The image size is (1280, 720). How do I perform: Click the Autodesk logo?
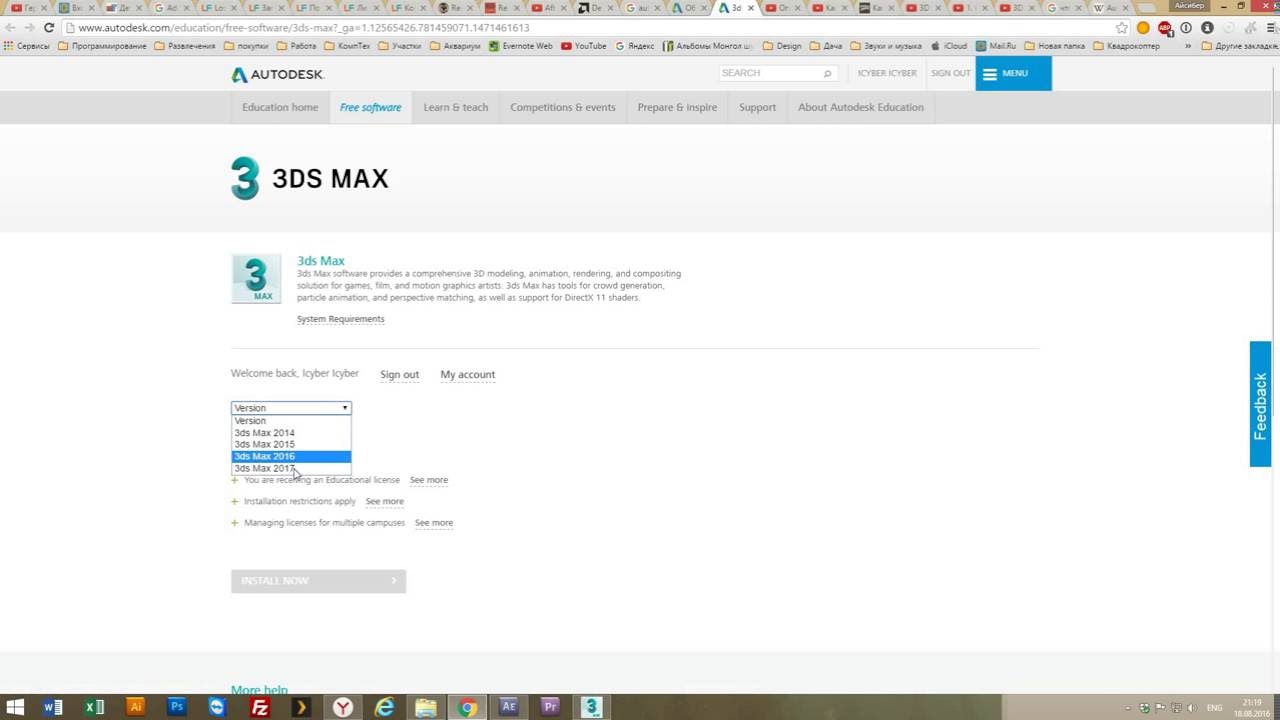[x=278, y=74]
